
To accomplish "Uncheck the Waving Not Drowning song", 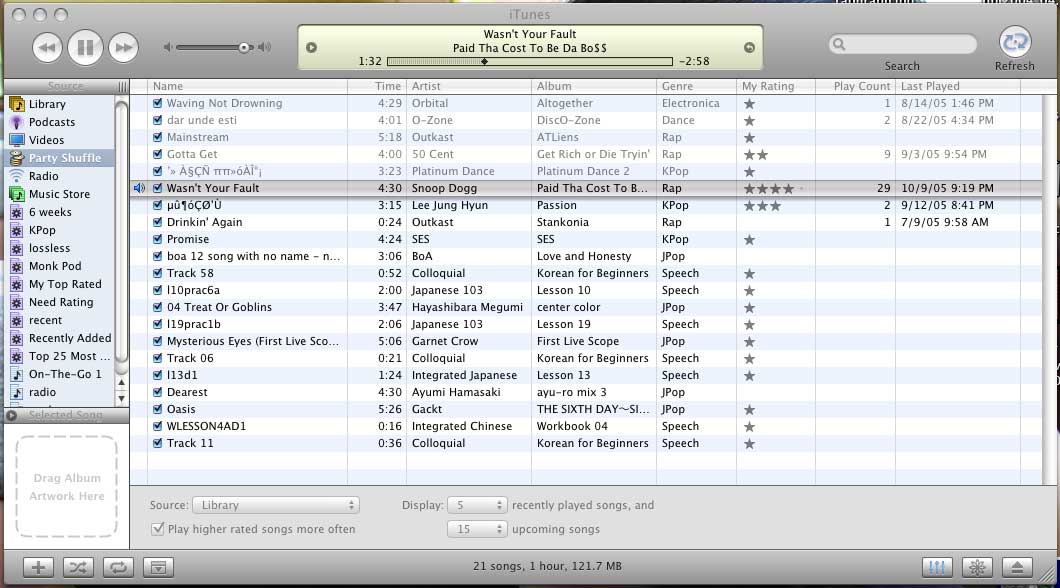I will [x=158, y=103].
